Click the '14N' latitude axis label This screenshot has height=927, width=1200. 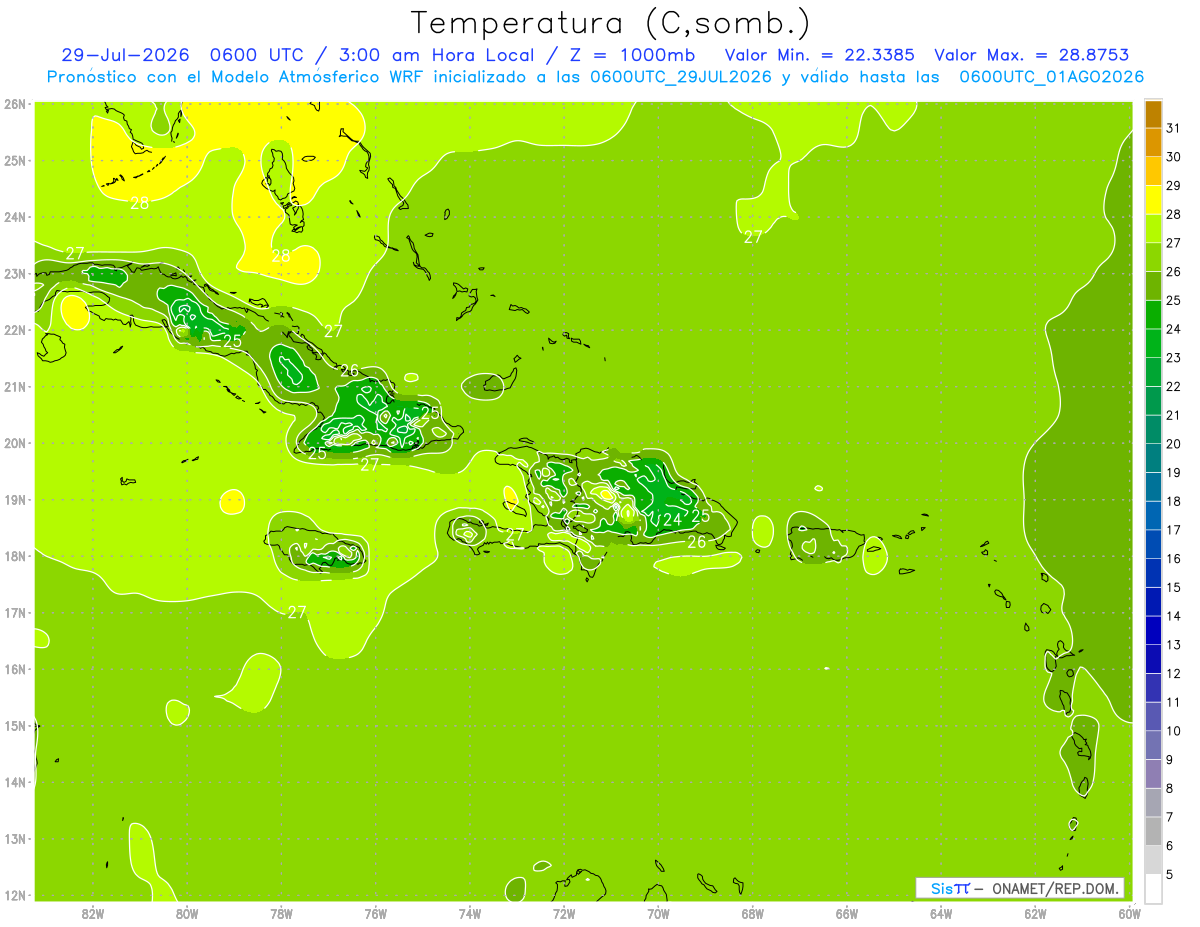(x=14, y=782)
